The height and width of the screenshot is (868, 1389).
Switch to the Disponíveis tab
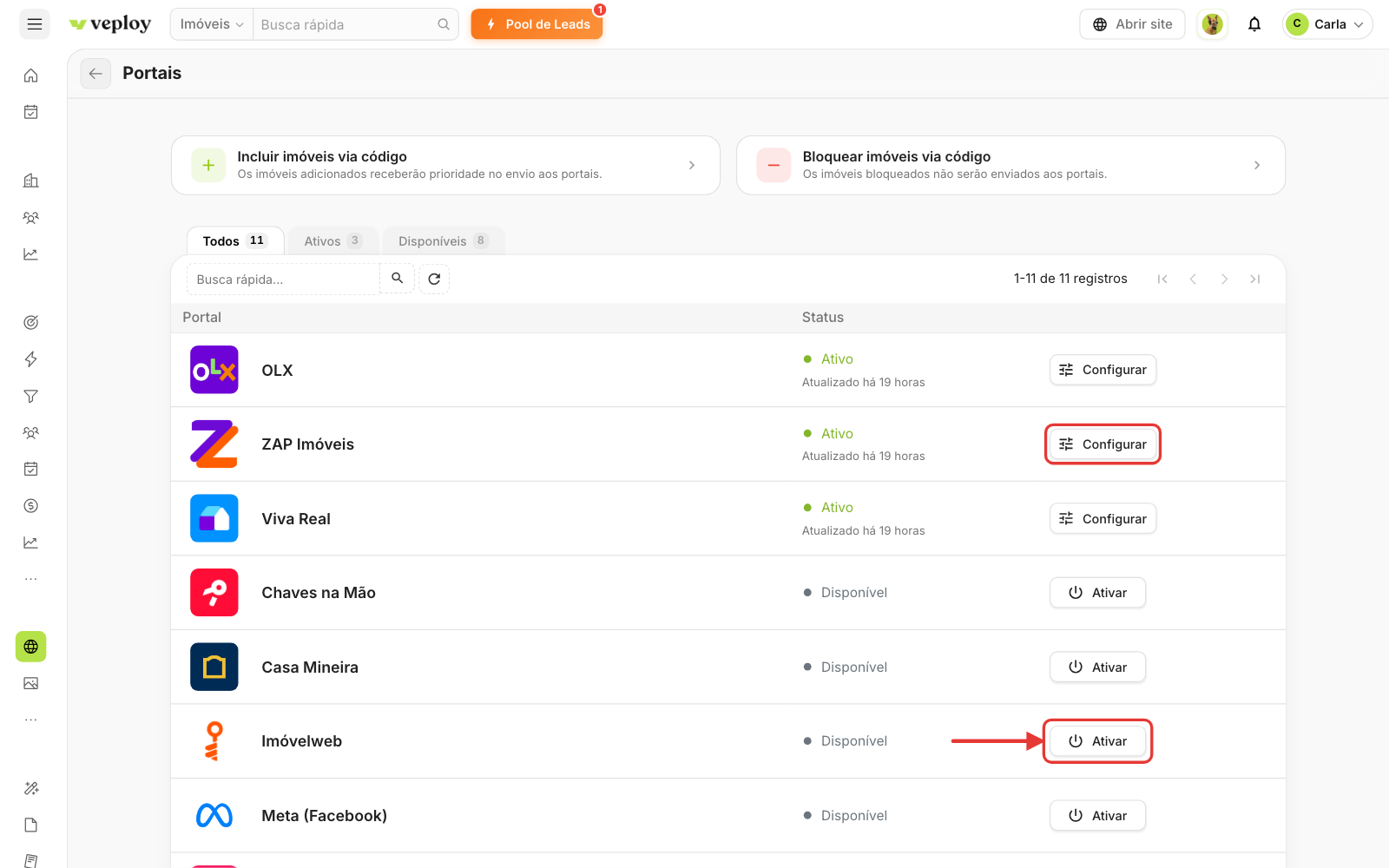pyautogui.click(x=443, y=241)
